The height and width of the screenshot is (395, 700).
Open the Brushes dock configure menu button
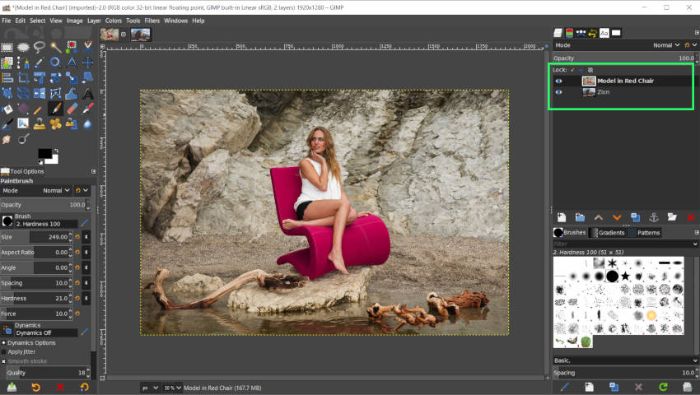click(x=696, y=233)
